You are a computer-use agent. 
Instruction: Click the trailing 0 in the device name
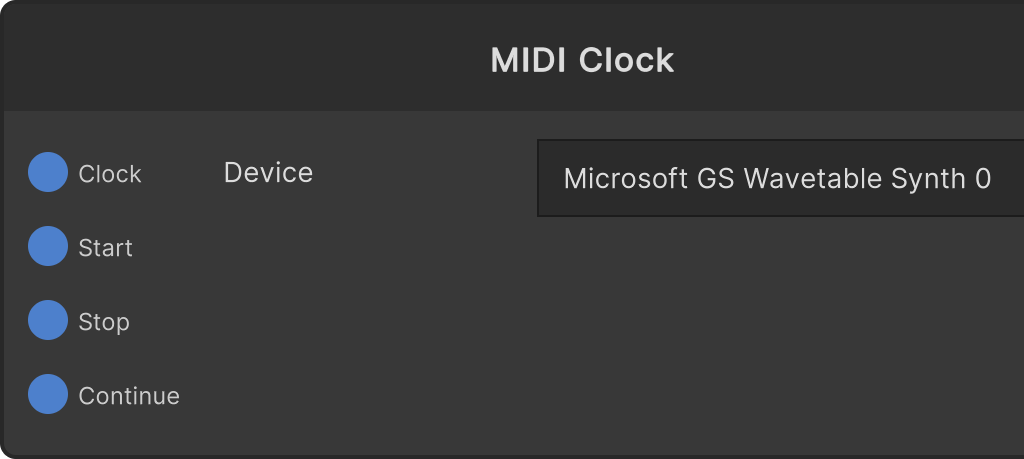[x=983, y=178]
